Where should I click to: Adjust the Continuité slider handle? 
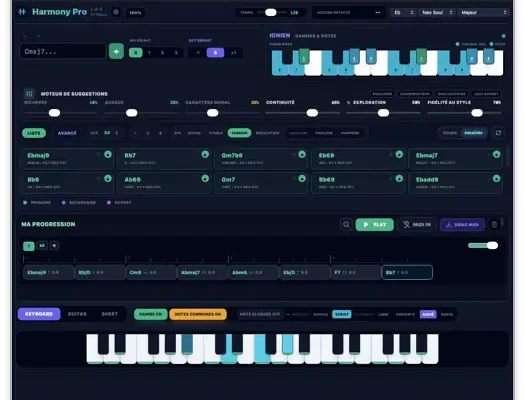(x=312, y=113)
